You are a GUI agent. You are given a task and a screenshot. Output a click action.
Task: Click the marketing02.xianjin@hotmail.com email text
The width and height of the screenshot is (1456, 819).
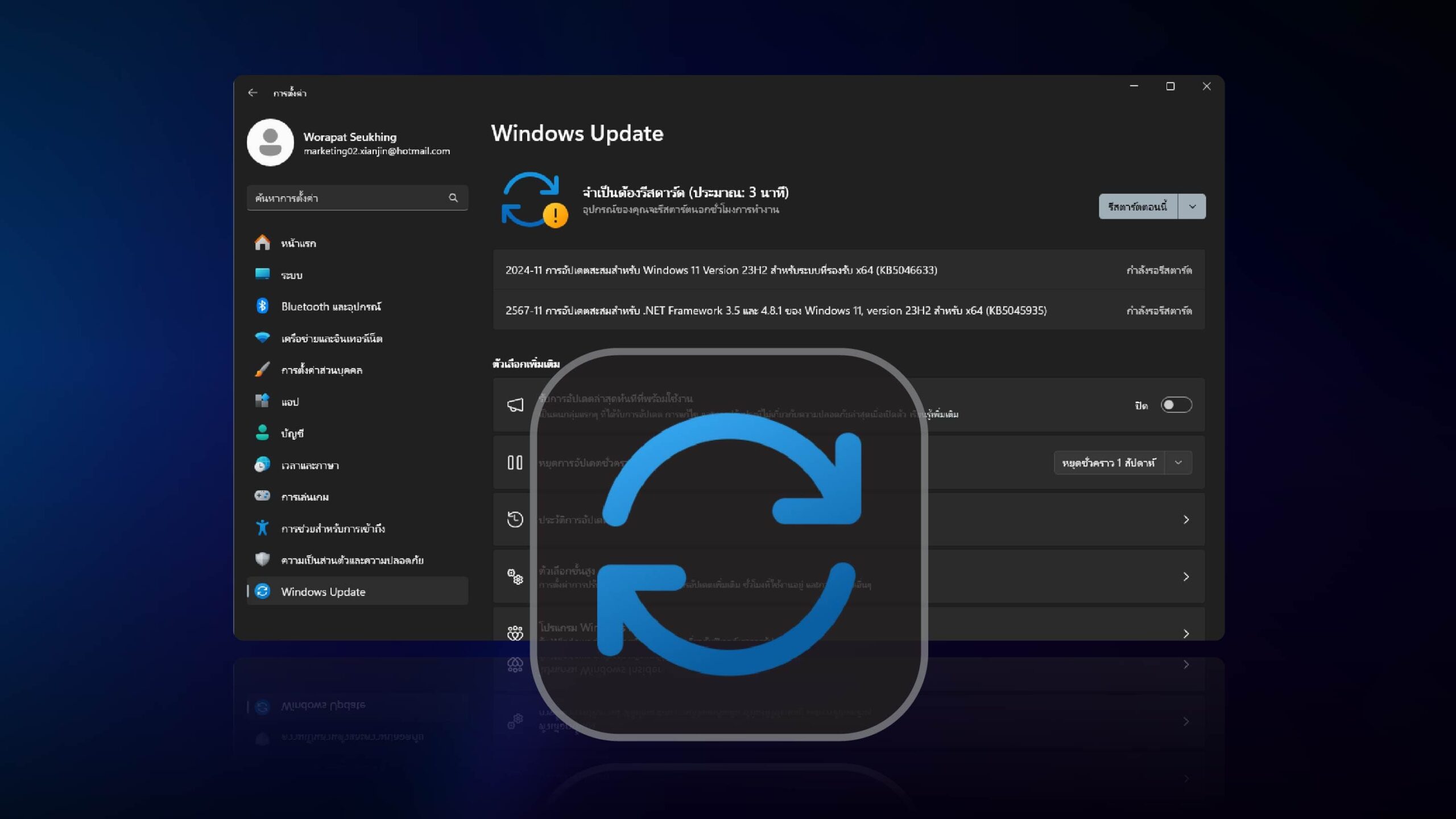tap(377, 151)
